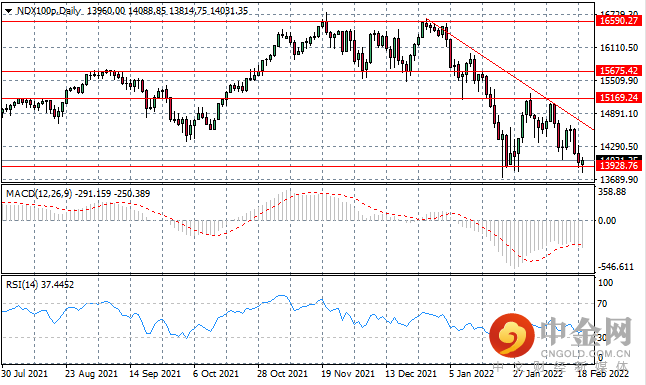Click the 13689.90 price axis value
Viewport: 646px width, 385px height.
(619, 180)
